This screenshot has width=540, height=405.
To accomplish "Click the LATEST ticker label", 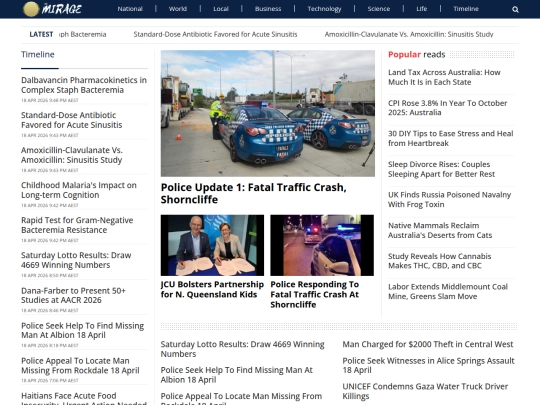I will (41, 34).
